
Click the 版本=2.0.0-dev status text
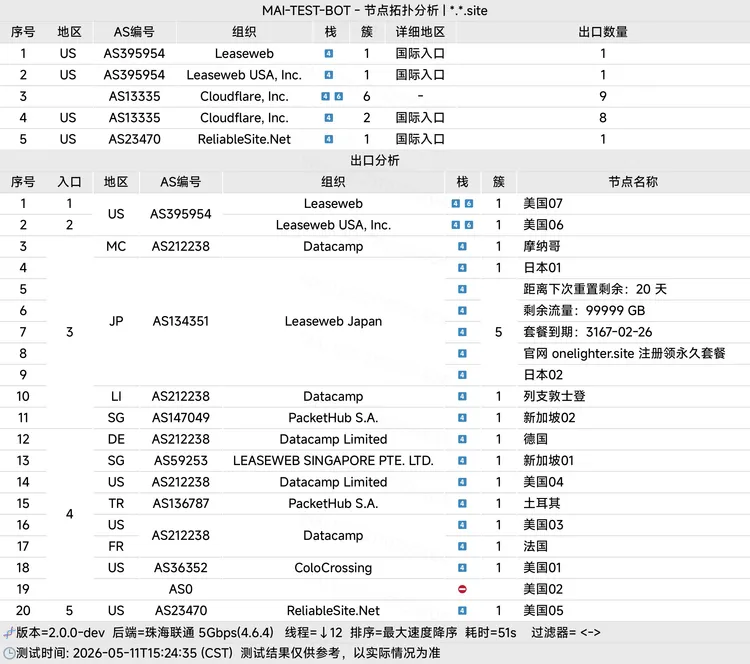[60, 633]
